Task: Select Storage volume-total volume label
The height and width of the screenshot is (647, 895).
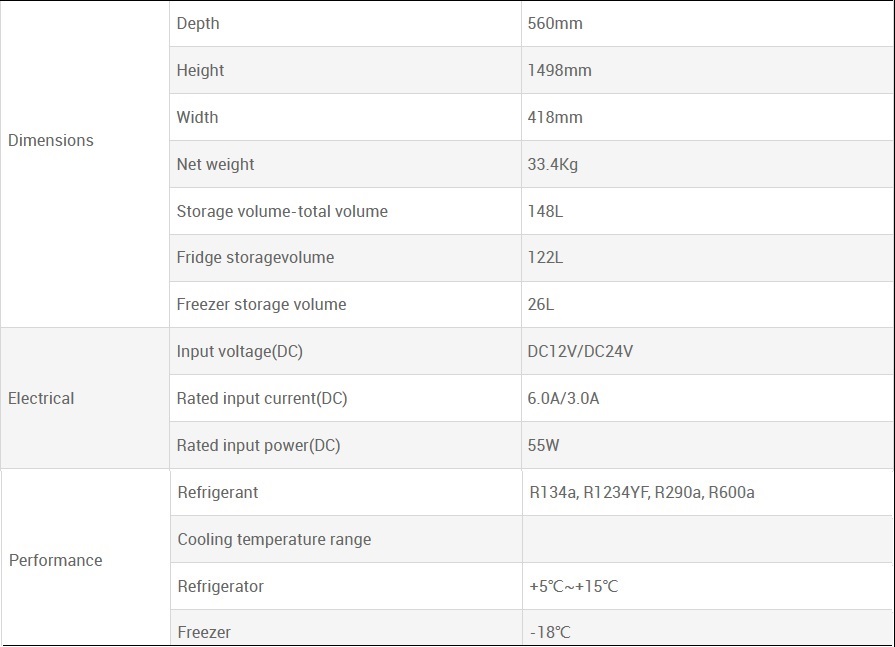Action: [282, 212]
